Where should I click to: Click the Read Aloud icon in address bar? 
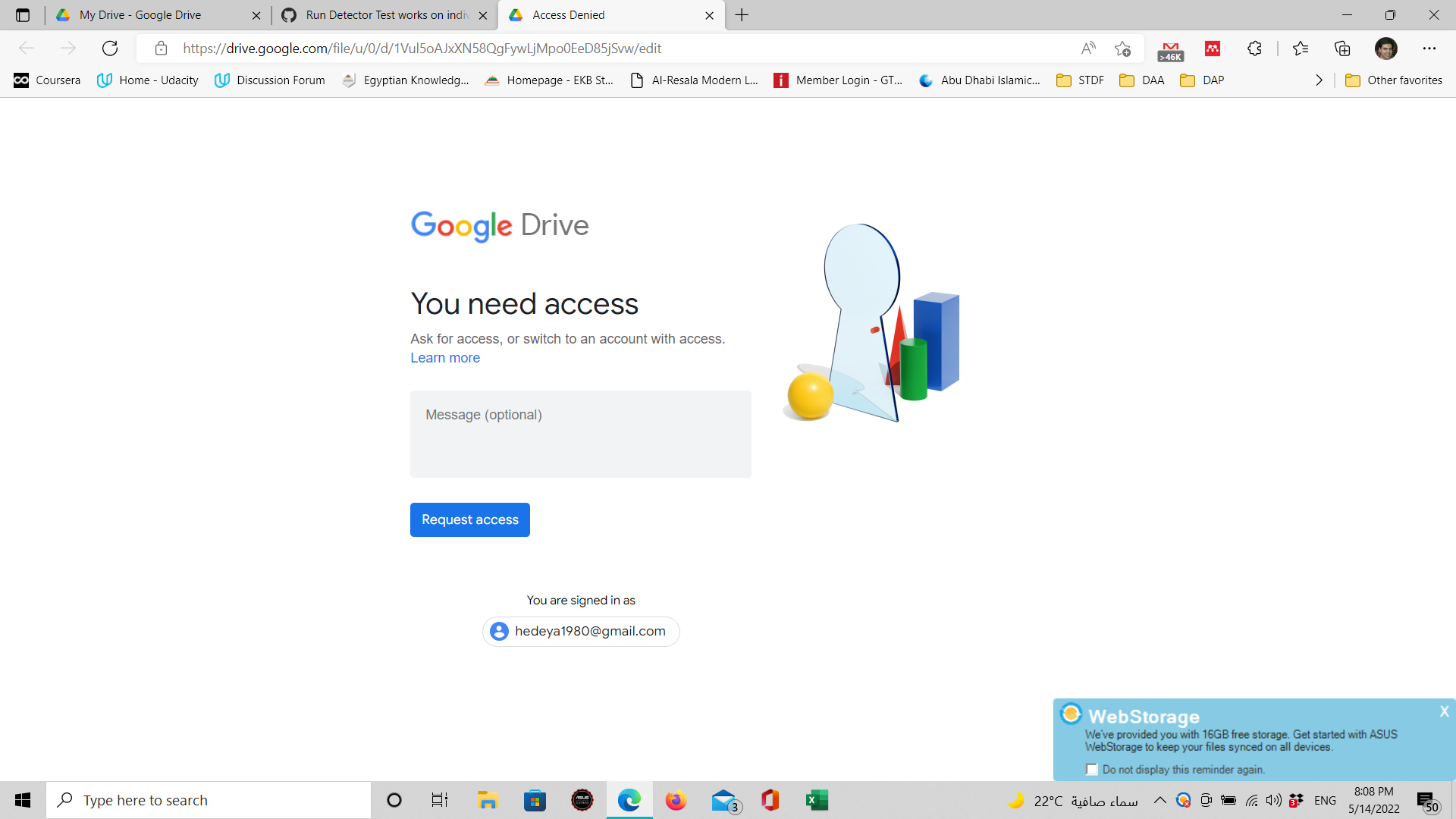(x=1088, y=49)
